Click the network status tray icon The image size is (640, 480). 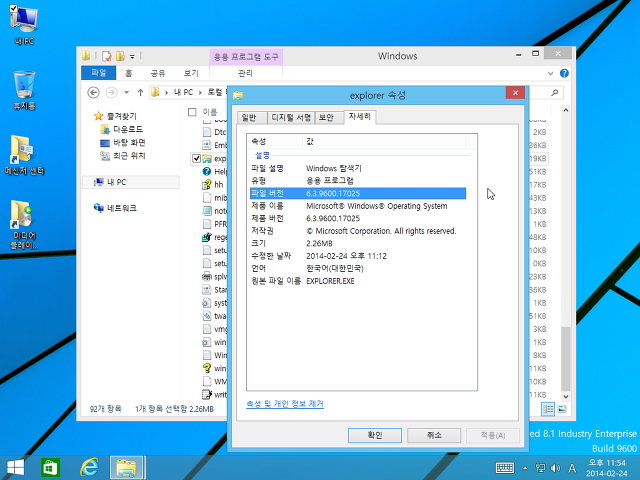click(x=540, y=468)
